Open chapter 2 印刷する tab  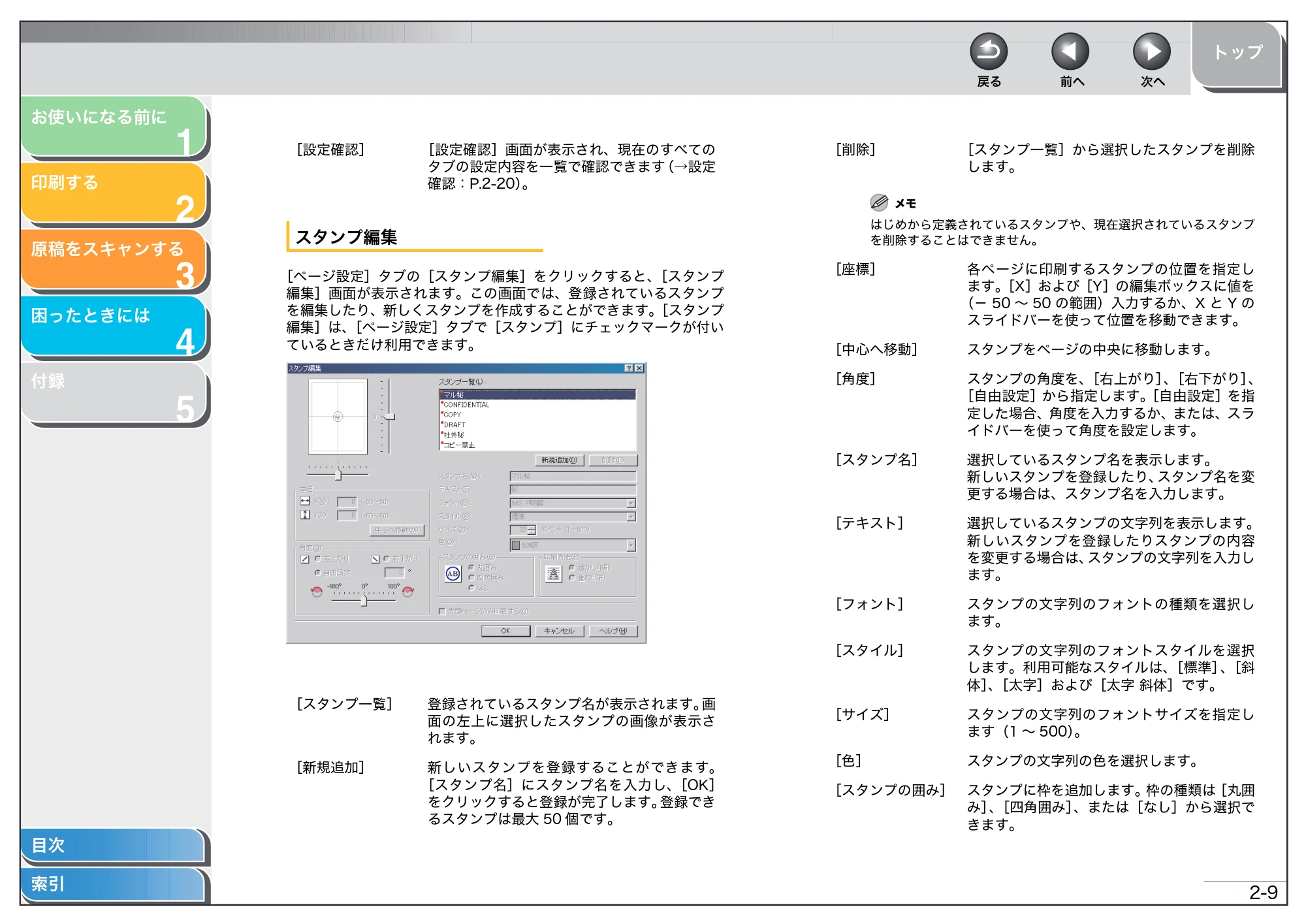point(114,193)
